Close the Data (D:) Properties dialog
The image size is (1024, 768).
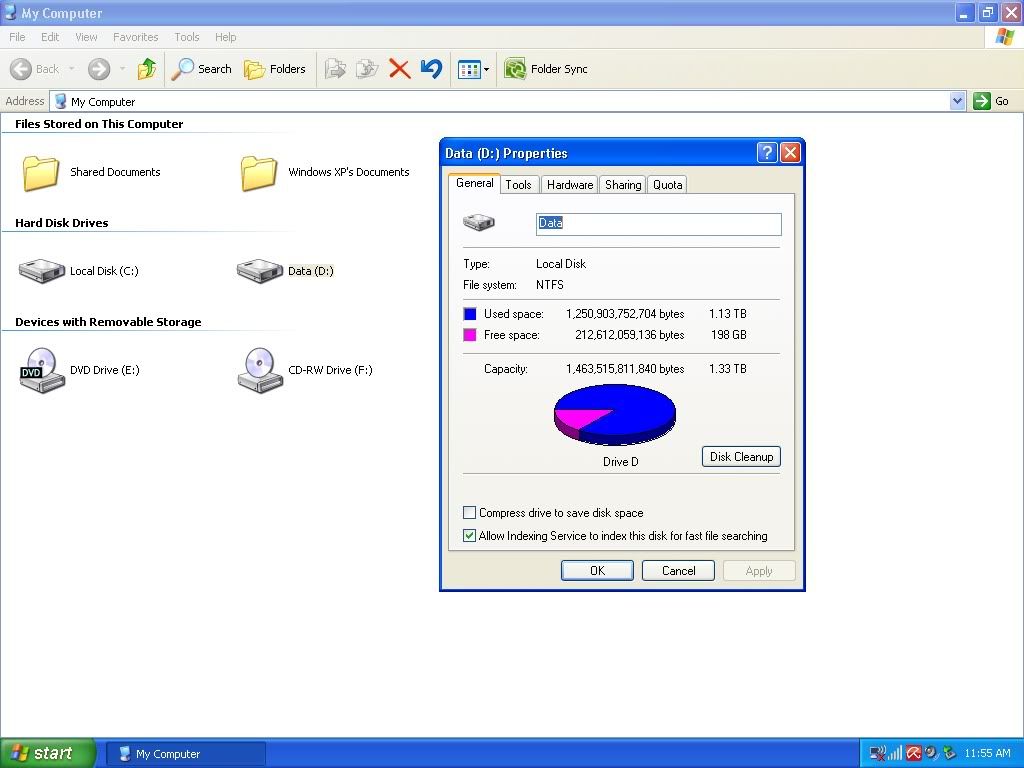[x=790, y=153]
